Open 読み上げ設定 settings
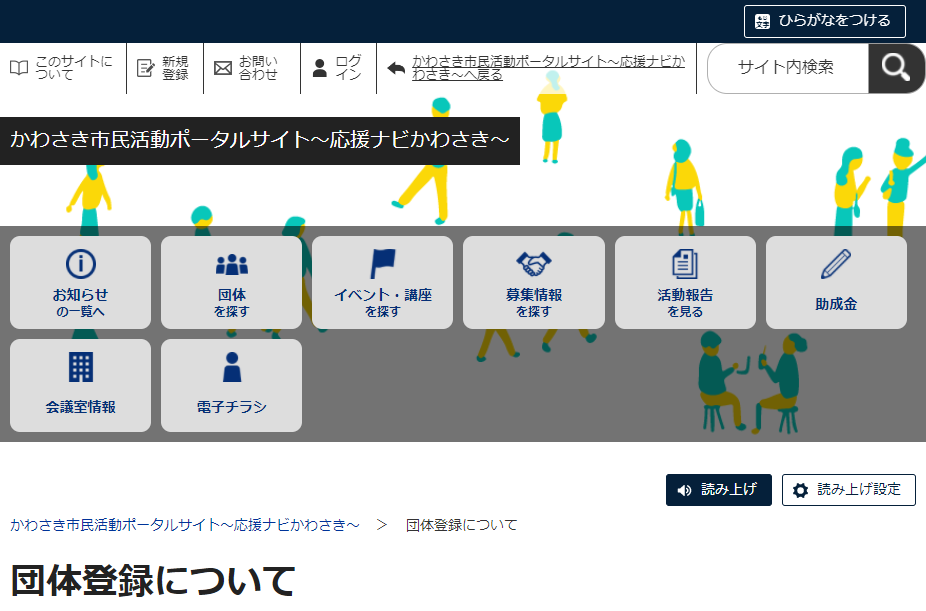The width and height of the screenshot is (926, 611). pos(848,490)
